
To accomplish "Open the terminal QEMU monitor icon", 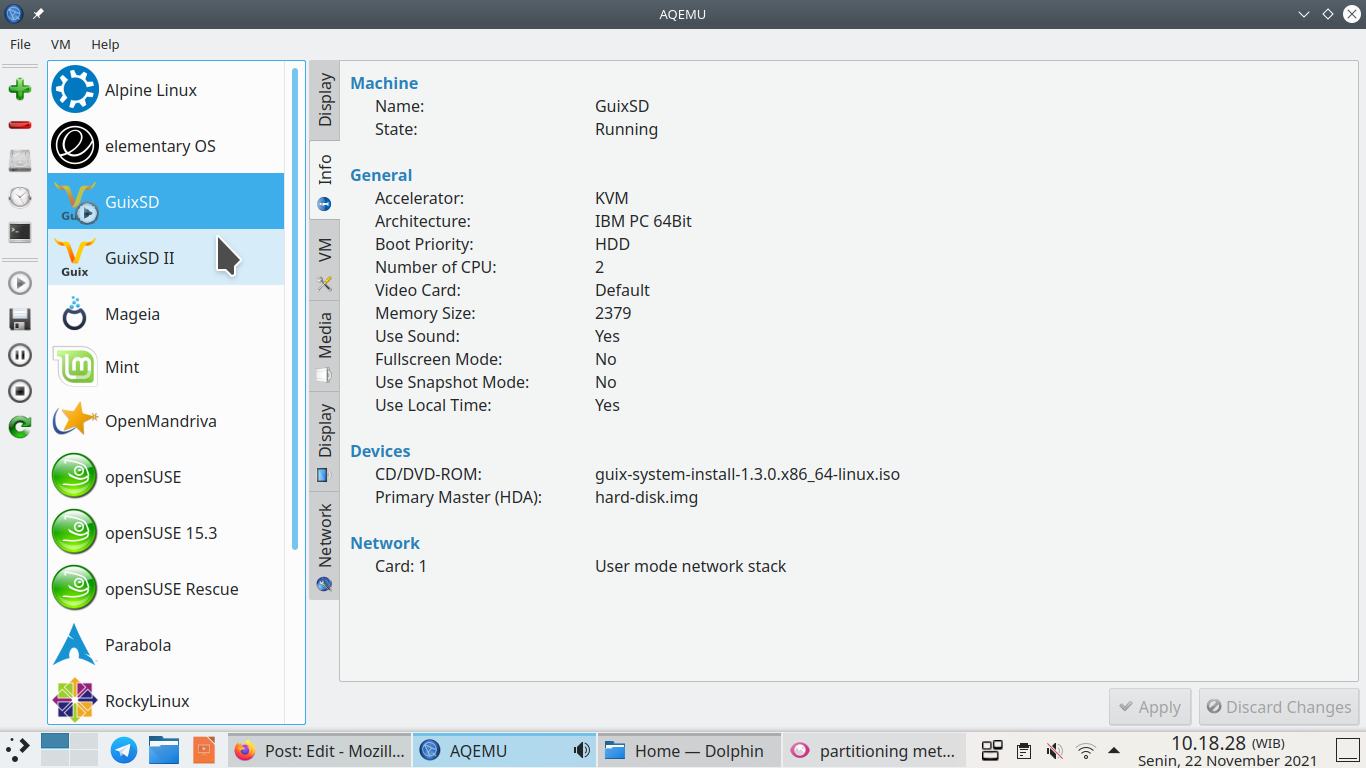I will (x=20, y=232).
